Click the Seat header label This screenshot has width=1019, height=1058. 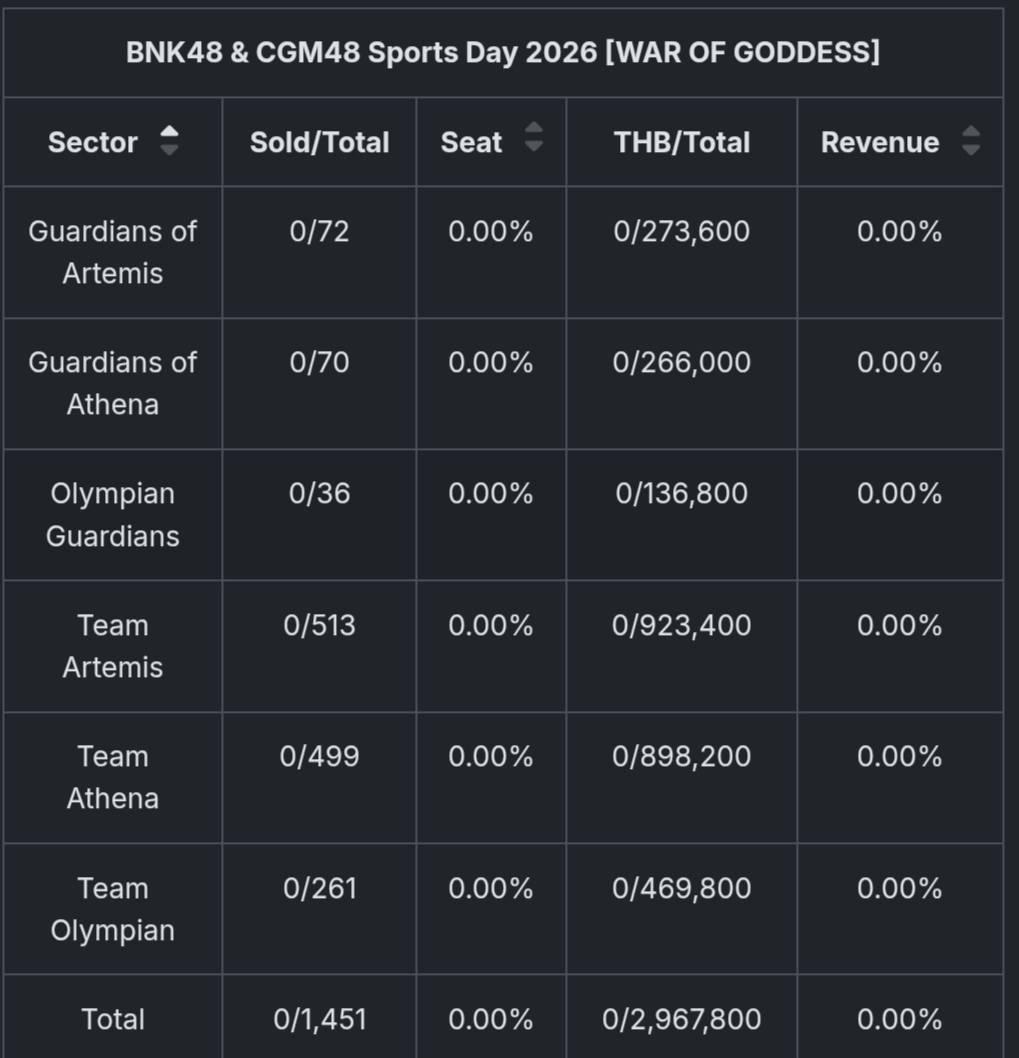click(x=471, y=143)
